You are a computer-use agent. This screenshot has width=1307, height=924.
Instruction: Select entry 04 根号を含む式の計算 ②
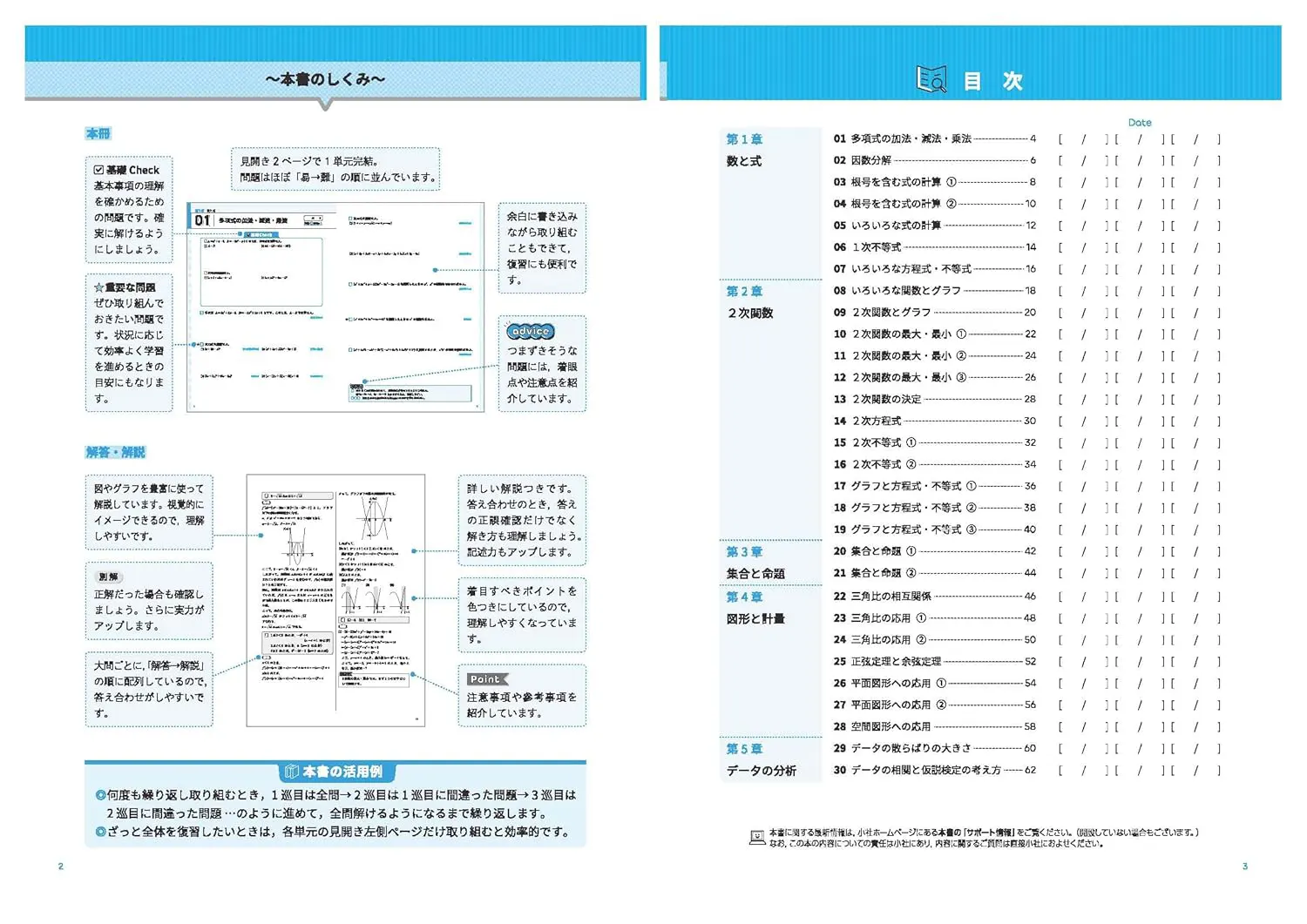pyautogui.click(x=934, y=204)
